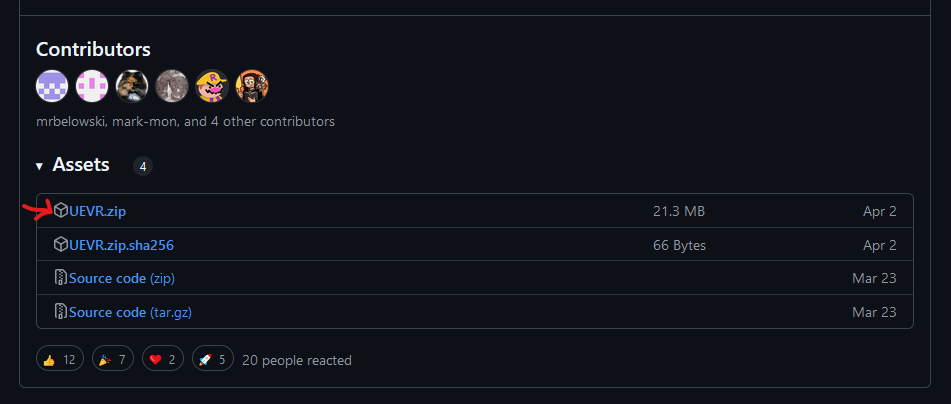This screenshot has width=951, height=404.
Task: Open the sixth contributor's avatar
Action: click(x=252, y=86)
